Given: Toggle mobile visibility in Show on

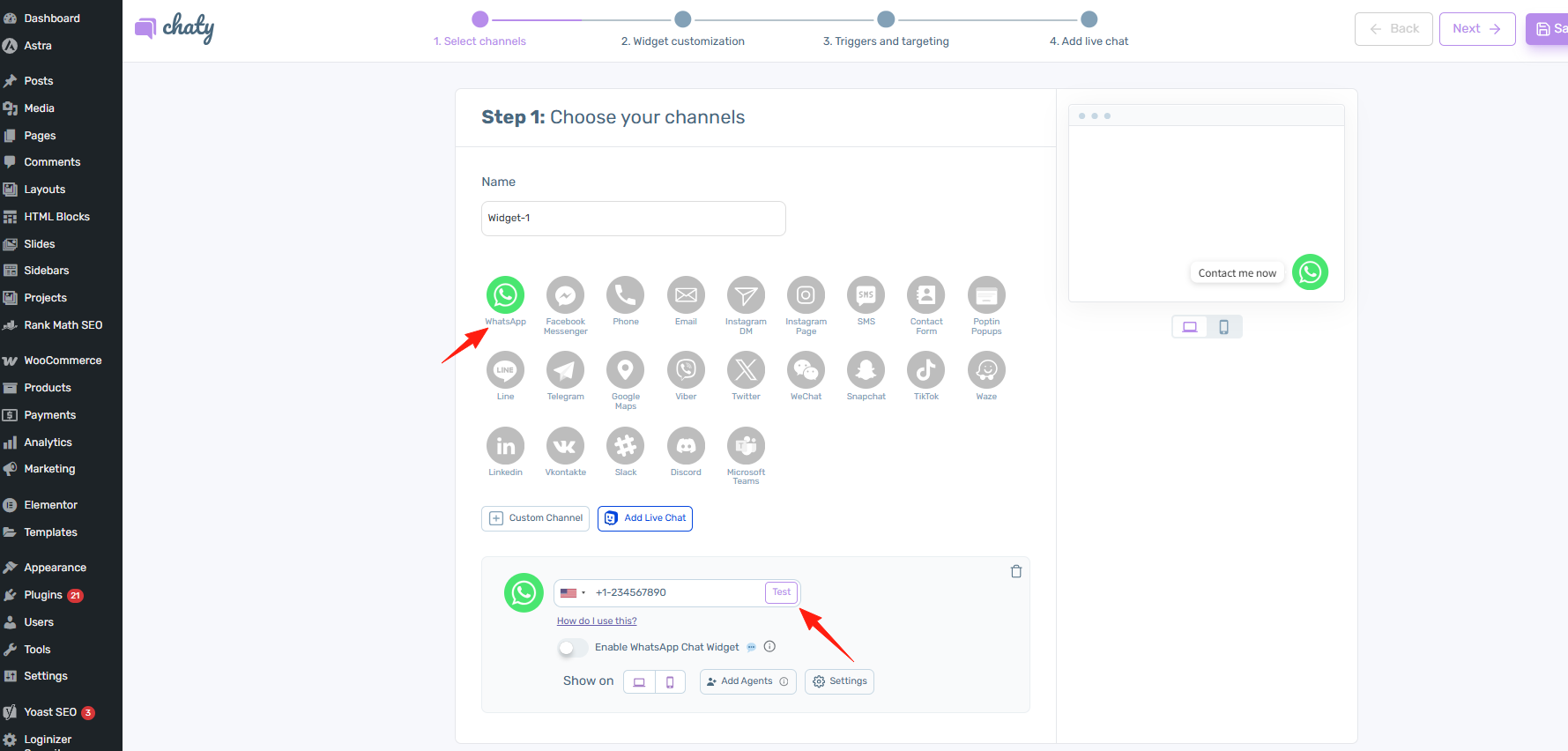Looking at the screenshot, I should tap(670, 682).
